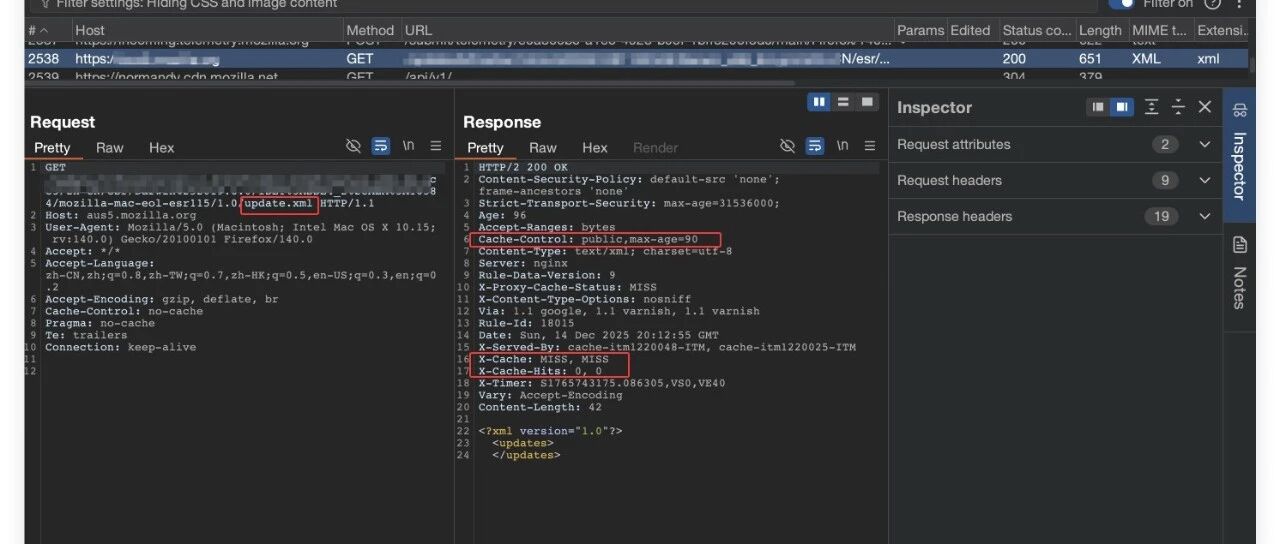
Task: Open Inspector side tab icon
Action: pos(1240,108)
